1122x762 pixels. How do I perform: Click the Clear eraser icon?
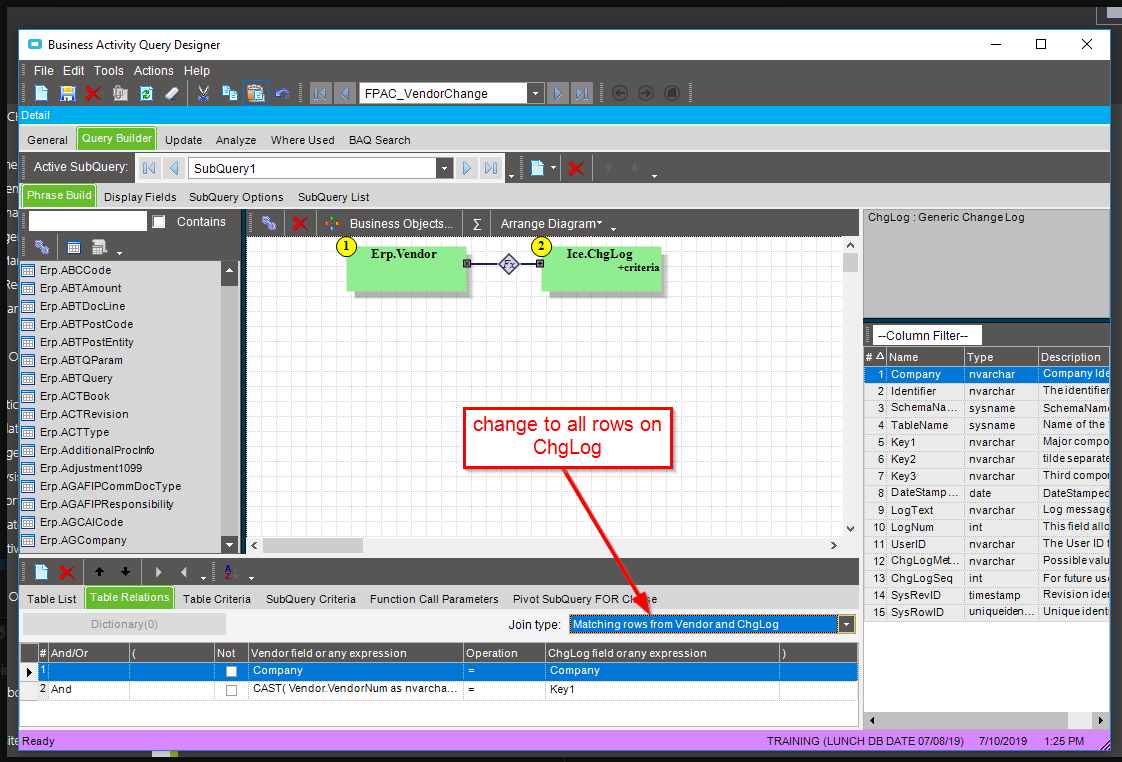coord(172,93)
